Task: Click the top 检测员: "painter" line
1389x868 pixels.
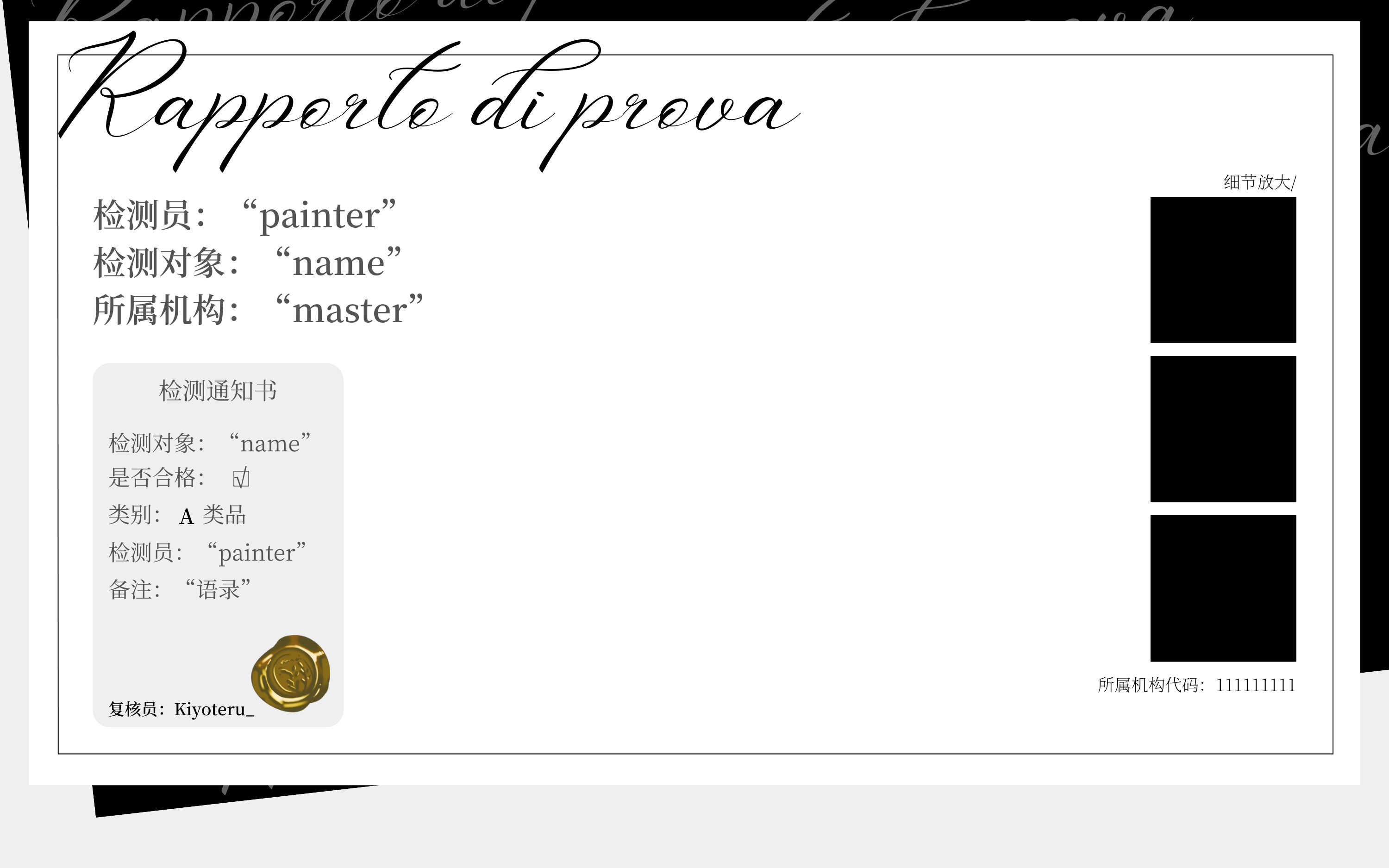Action: [244, 215]
